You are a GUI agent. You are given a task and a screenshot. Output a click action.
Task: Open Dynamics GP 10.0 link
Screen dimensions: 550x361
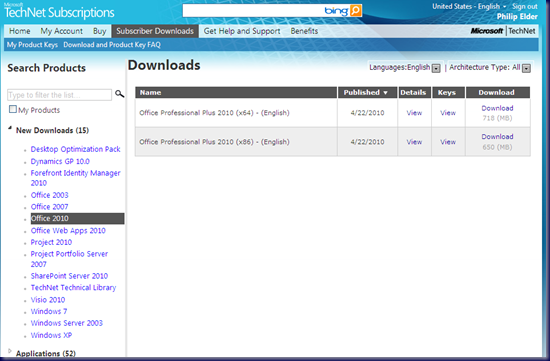(x=60, y=161)
